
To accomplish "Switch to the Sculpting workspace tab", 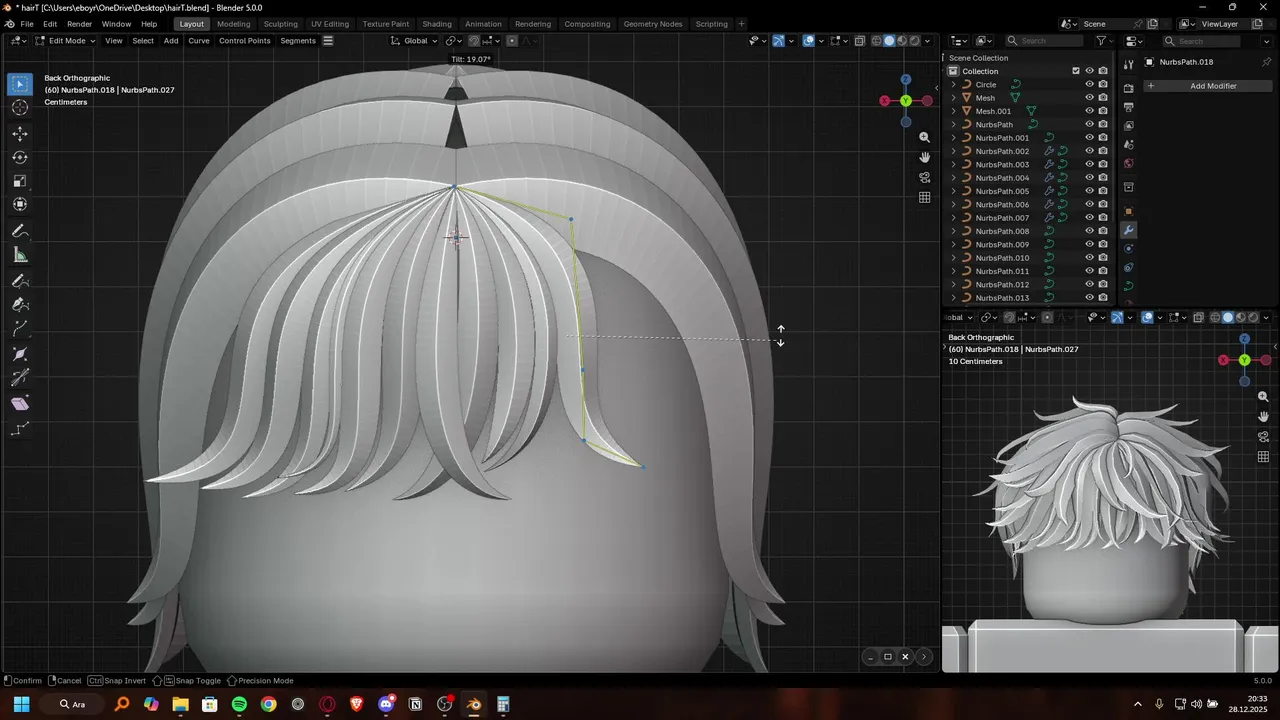I will pos(280,24).
